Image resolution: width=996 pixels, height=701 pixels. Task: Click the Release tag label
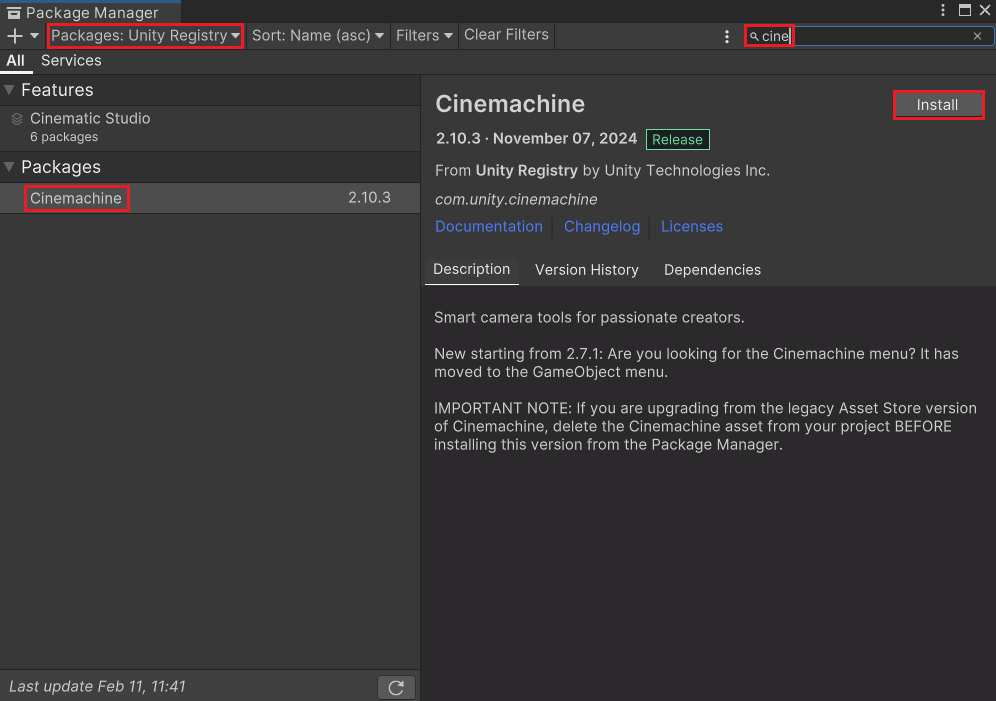click(x=677, y=139)
